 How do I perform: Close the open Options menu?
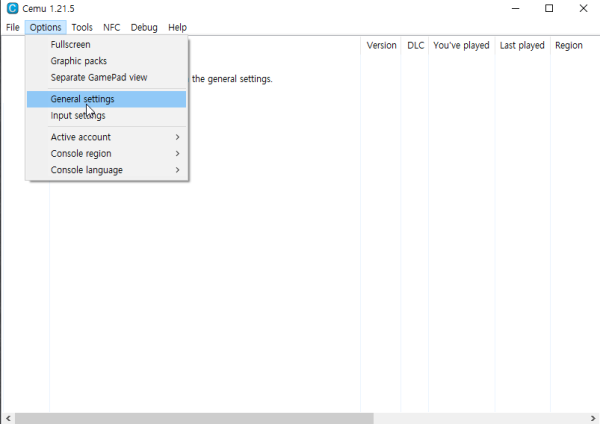[x=46, y=27]
